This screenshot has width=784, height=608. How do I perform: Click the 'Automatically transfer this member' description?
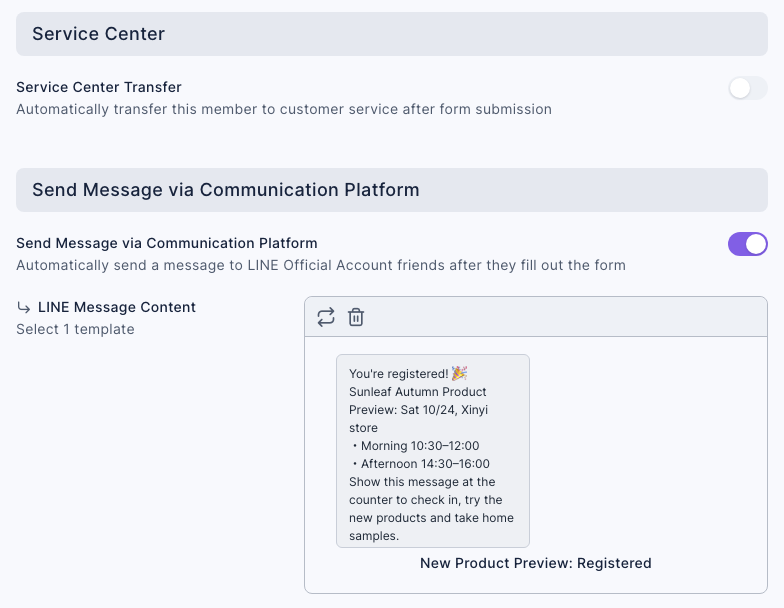click(284, 109)
